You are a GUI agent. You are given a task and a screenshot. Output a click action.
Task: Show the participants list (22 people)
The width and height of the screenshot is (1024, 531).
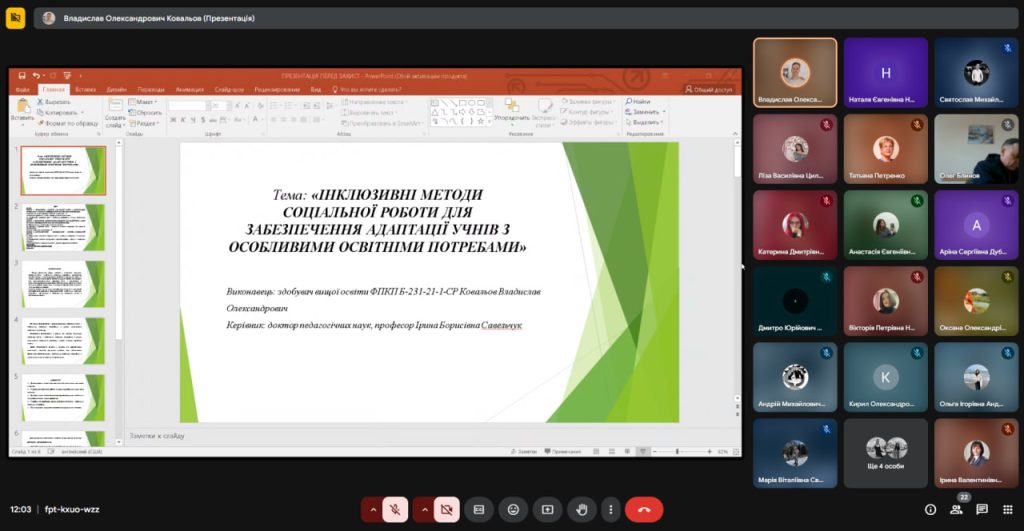957,509
